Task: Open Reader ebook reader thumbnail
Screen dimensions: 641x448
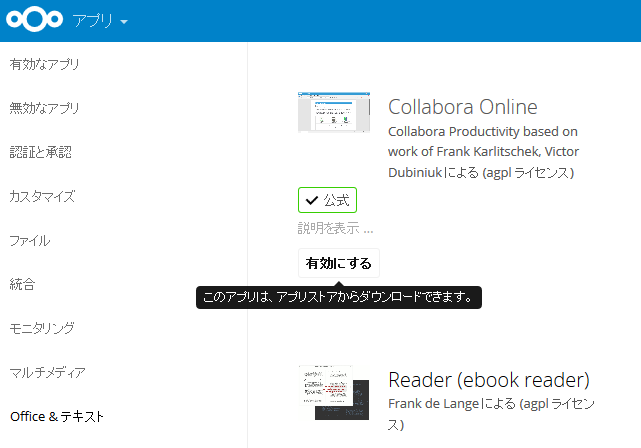Action: click(x=334, y=392)
